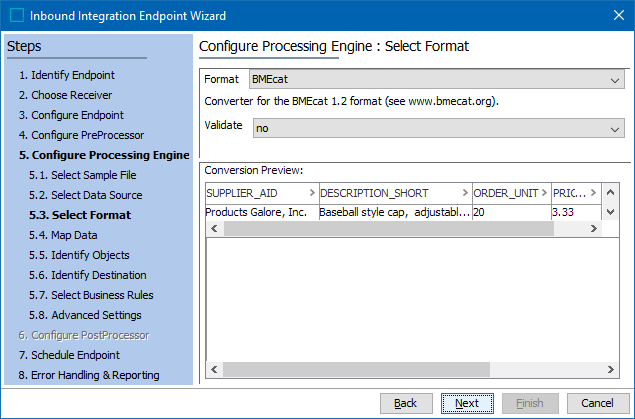
Task: Click inner table scroll right arrow
Action: click(593, 229)
